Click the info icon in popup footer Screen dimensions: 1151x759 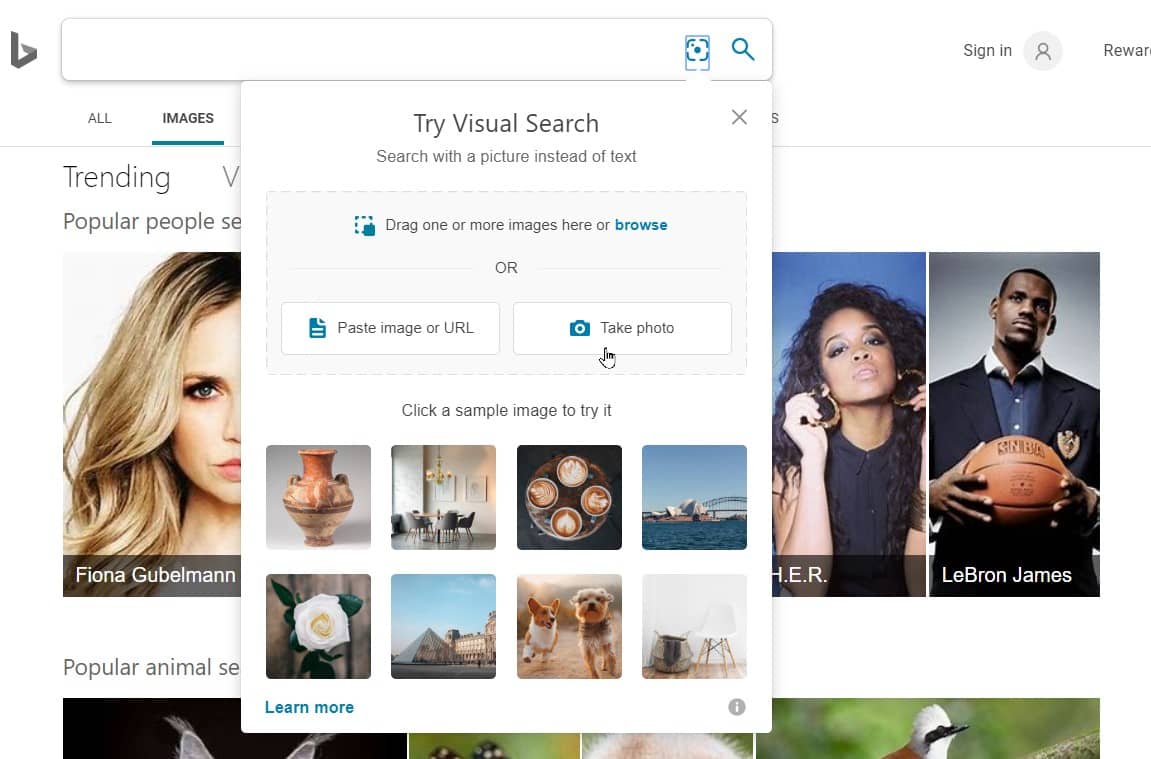pyautogui.click(x=737, y=707)
